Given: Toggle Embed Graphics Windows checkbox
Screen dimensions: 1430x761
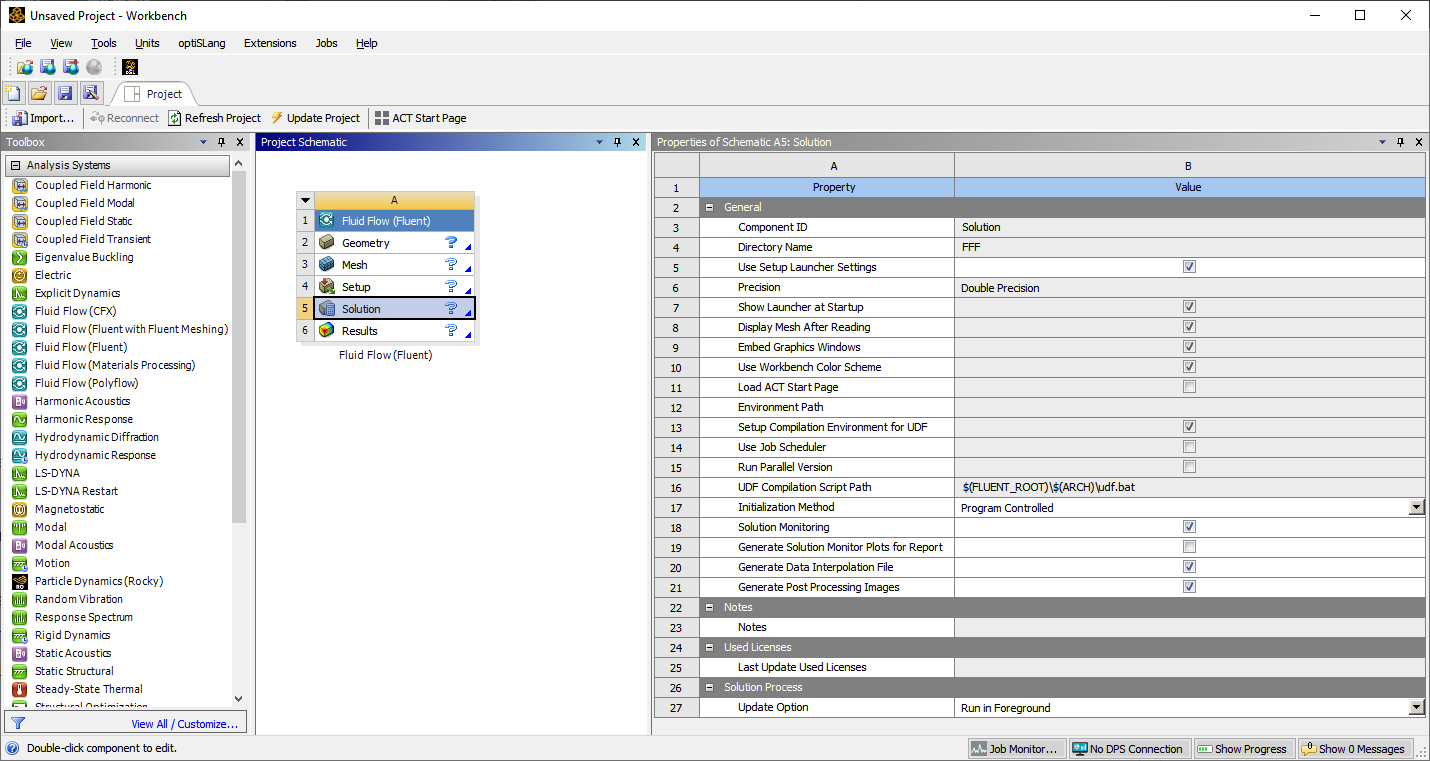Looking at the screenshot, I should 1189,347.
